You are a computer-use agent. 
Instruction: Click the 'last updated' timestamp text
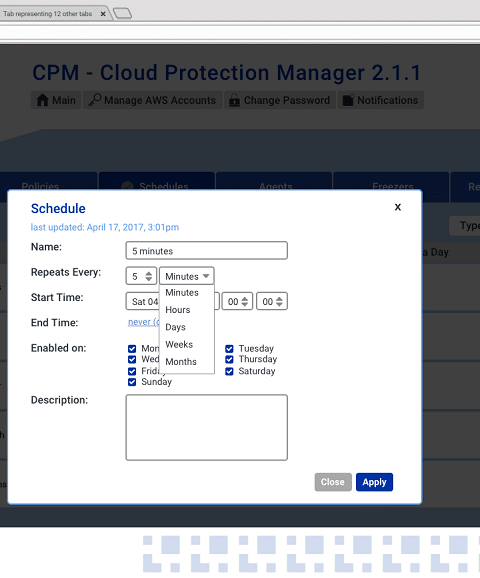[x=105, y=227]
